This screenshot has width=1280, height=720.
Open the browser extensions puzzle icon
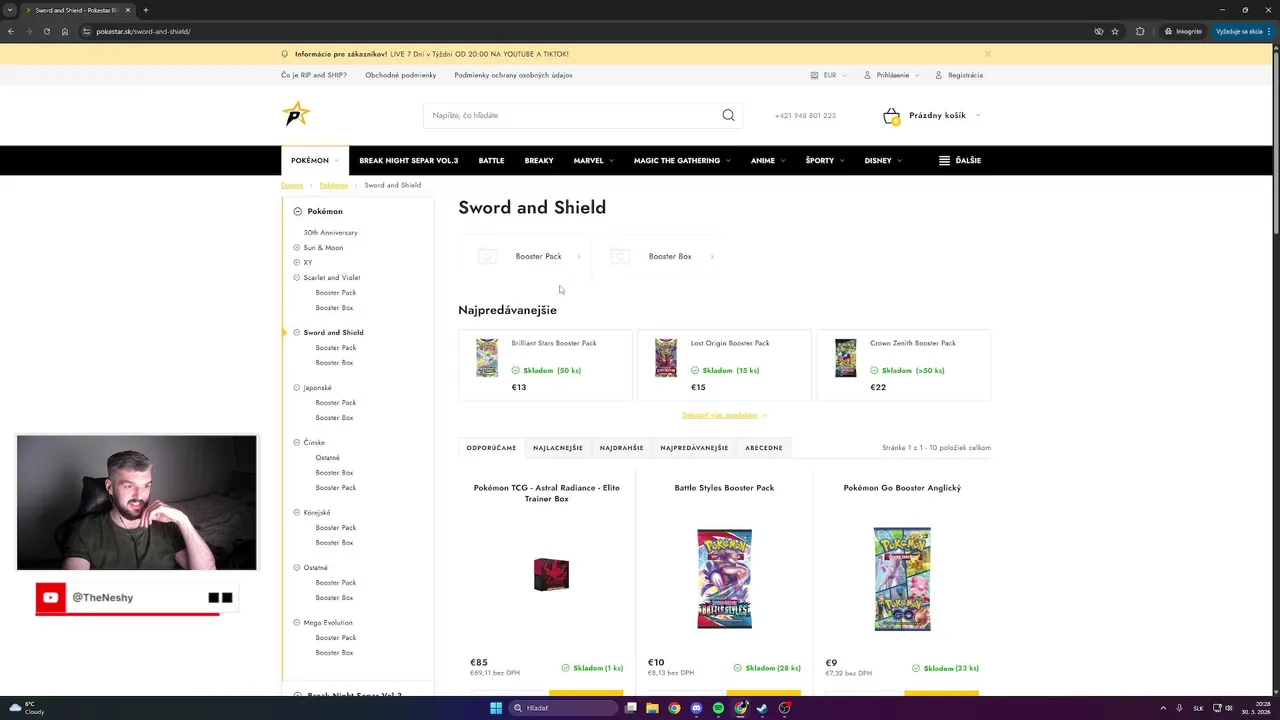pyautogui.click(x=1140, y=31)
